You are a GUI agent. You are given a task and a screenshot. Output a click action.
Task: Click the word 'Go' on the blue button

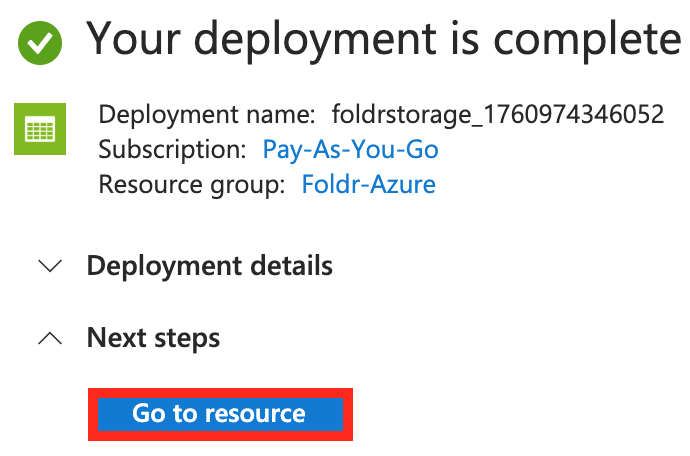coord(148,414)
